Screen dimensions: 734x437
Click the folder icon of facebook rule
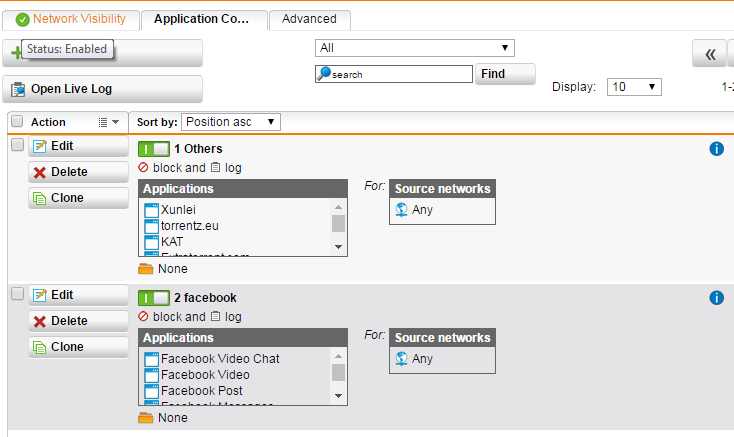pyautogui.click(x=146, y=418)
